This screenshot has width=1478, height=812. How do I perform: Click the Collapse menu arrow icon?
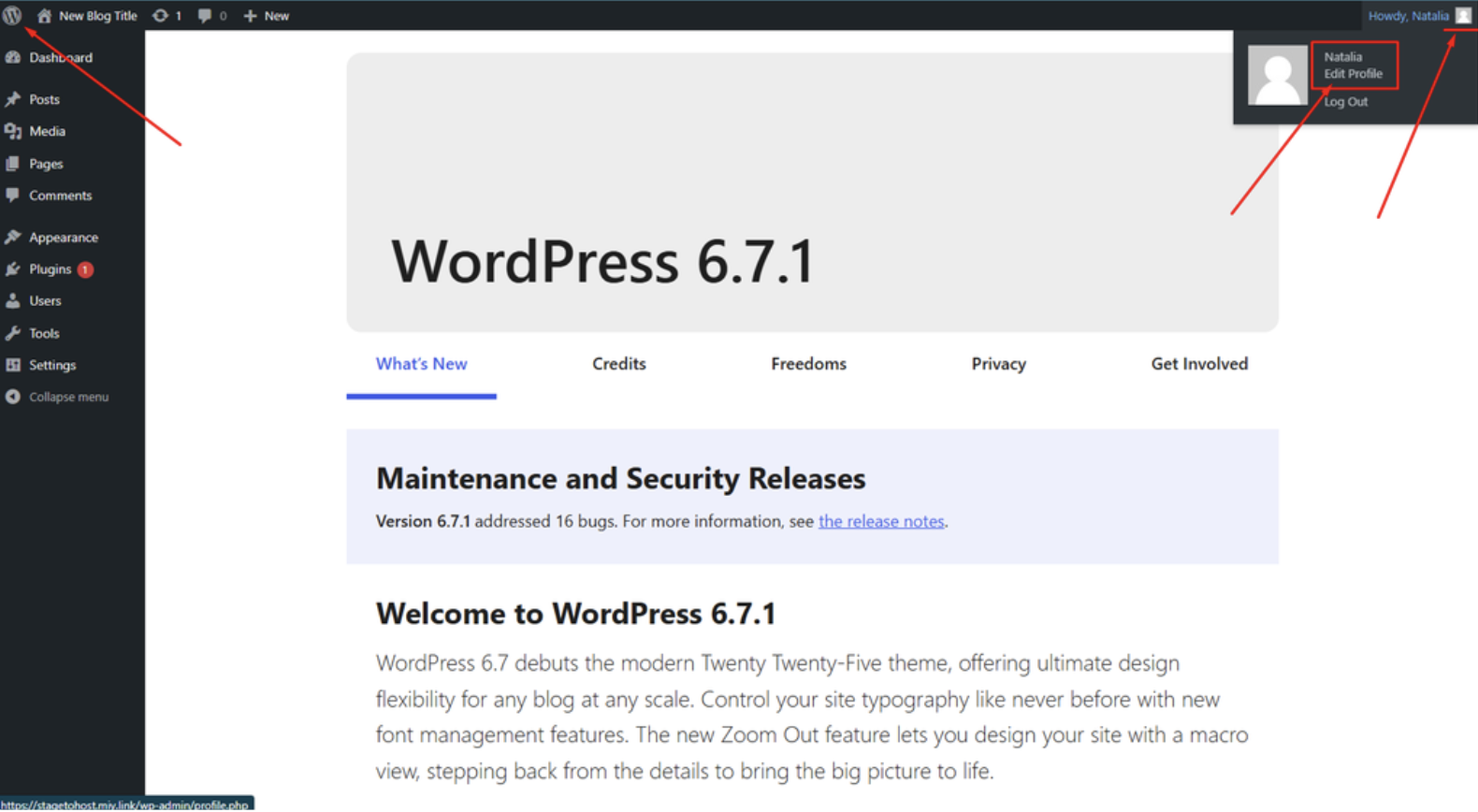pyautogui.click(x=13, y=397)
